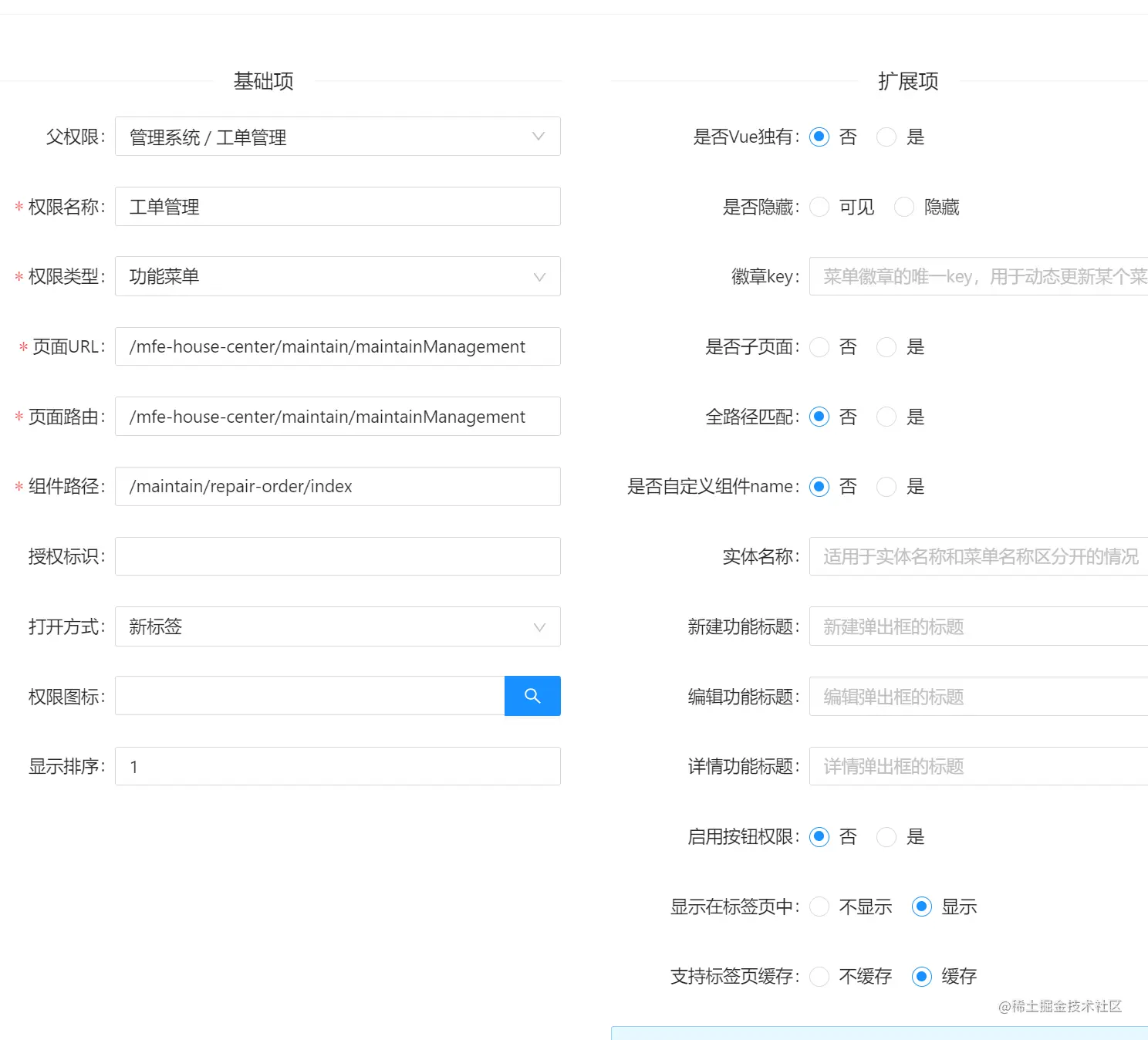
Task: Select 是 for 是否Vue独有
Action: [886, 137]
